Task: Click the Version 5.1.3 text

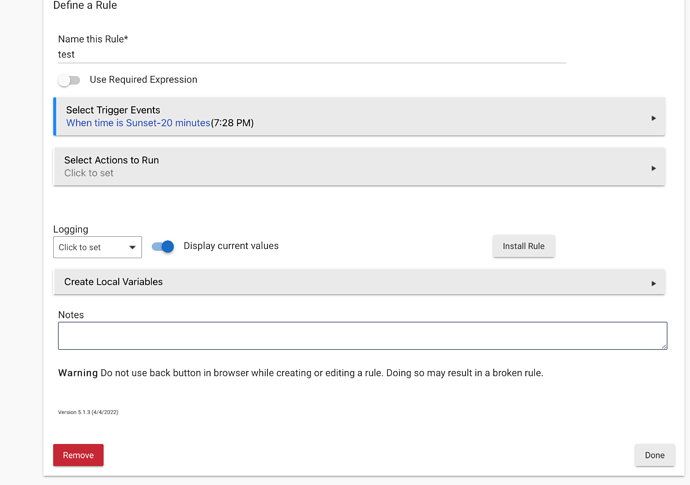Action: pos(88,412)
